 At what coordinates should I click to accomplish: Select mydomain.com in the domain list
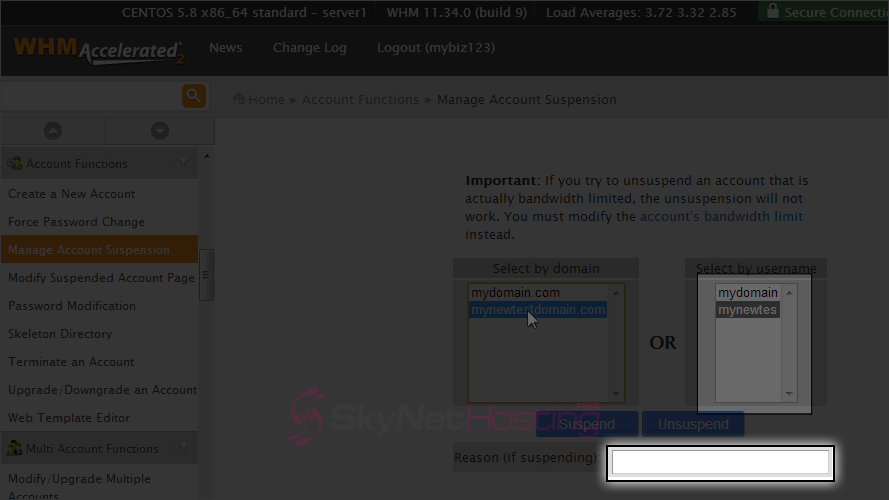pos(538,293)
